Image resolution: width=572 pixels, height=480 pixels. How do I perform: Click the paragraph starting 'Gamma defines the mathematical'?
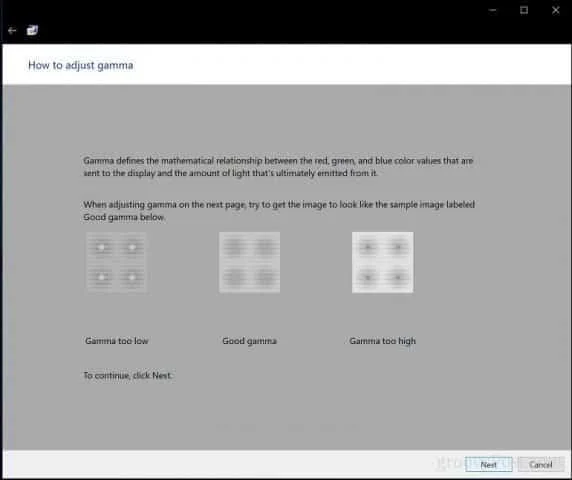[278, 167]
